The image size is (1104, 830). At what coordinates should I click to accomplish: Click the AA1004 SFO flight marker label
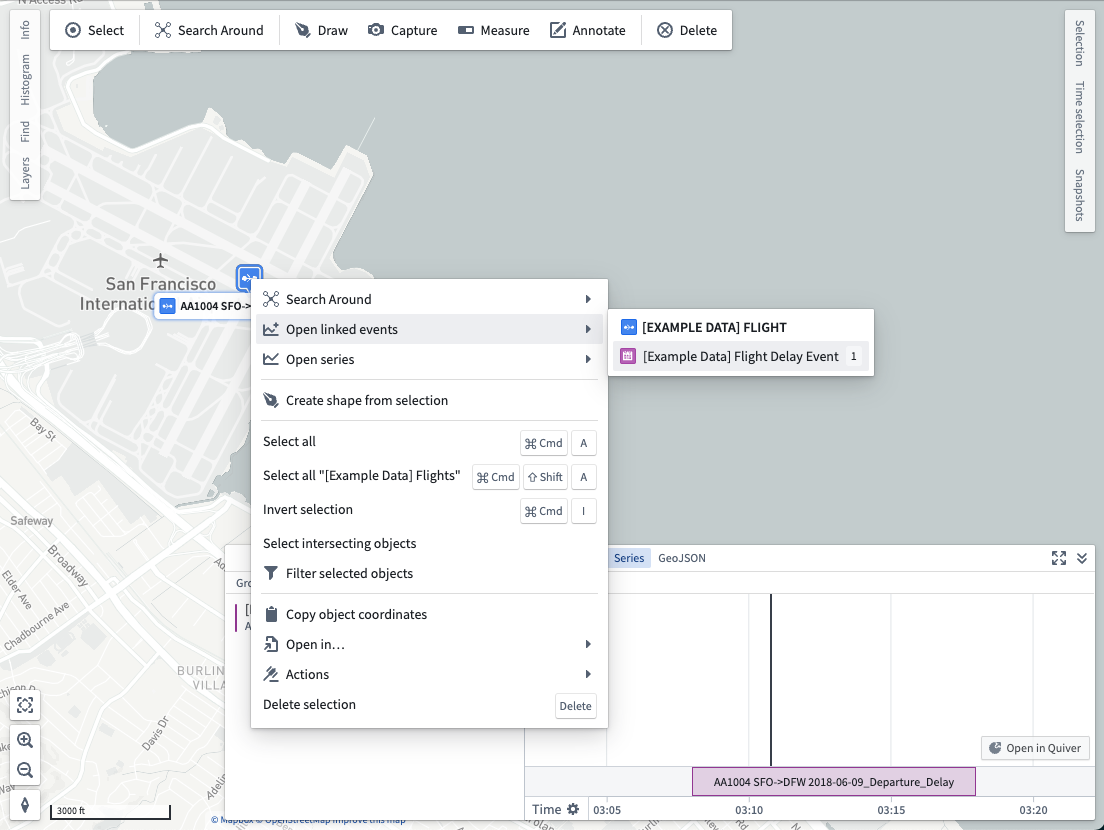[x=205, y=306]
